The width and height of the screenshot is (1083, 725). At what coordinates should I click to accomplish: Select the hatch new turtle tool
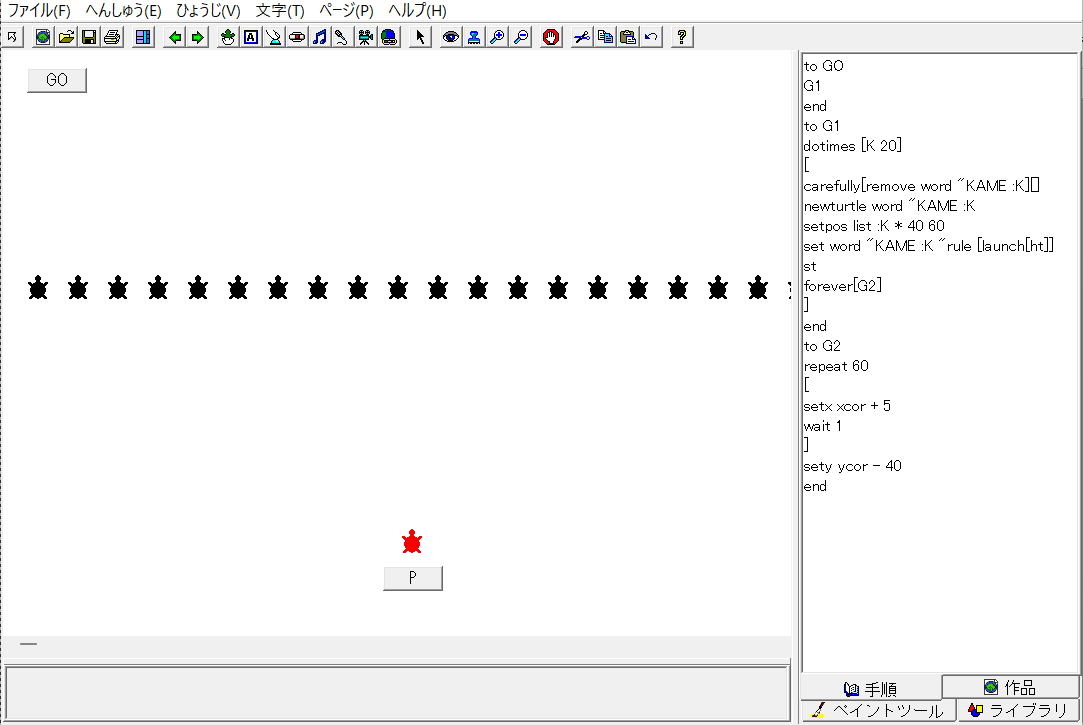(x=227, y=37)
